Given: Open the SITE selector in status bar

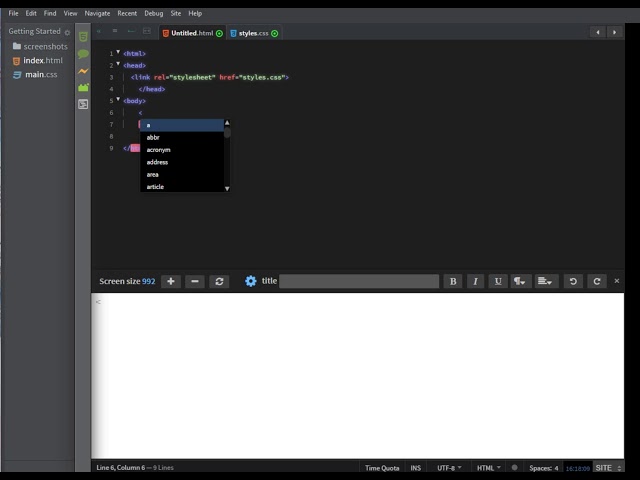Looking at the screenshot, I should click(608, 468).
